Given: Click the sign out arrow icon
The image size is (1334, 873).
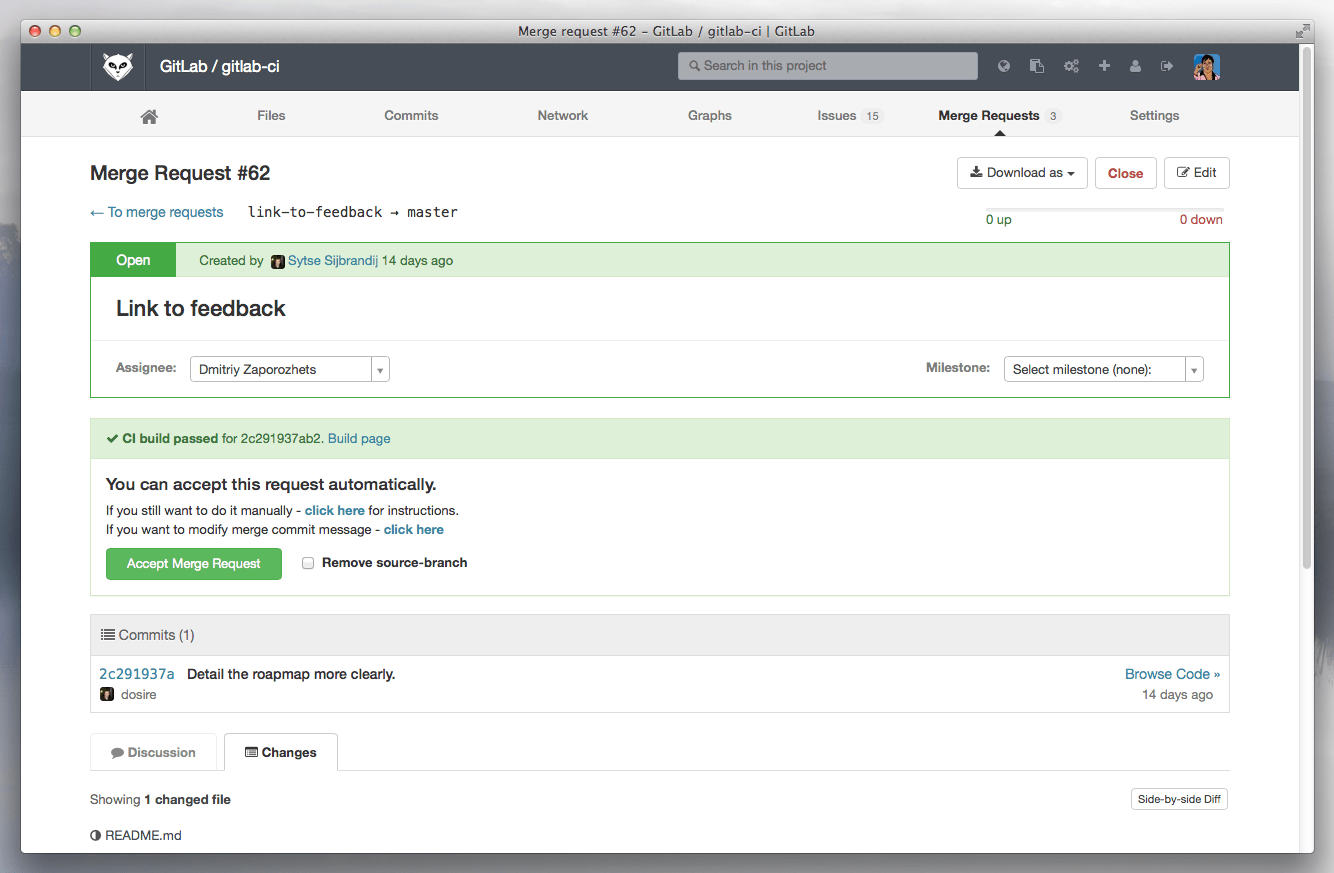Looking at the screenshot, I should [x=1166, y=66].
